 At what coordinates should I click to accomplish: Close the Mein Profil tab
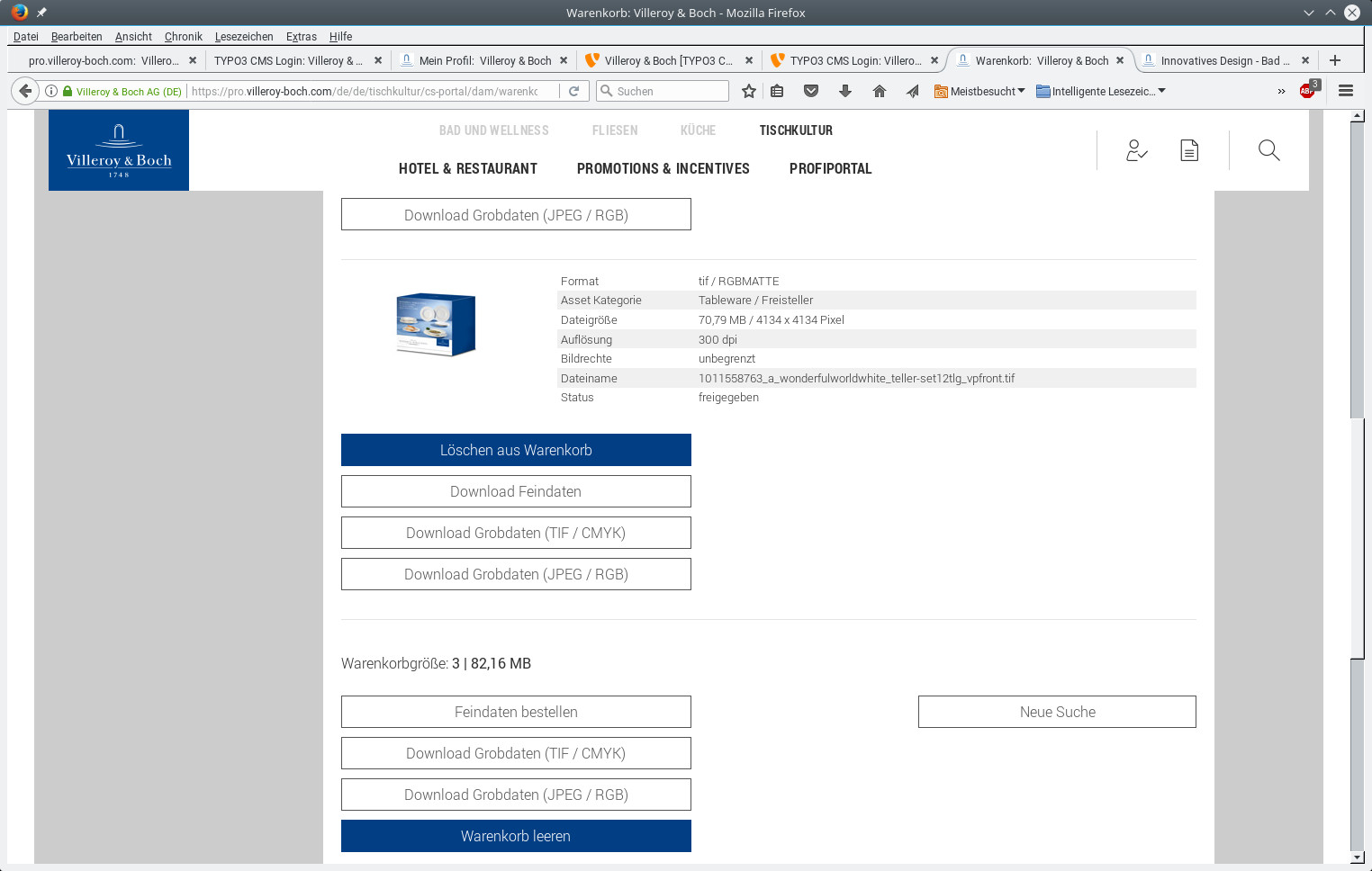564,60
